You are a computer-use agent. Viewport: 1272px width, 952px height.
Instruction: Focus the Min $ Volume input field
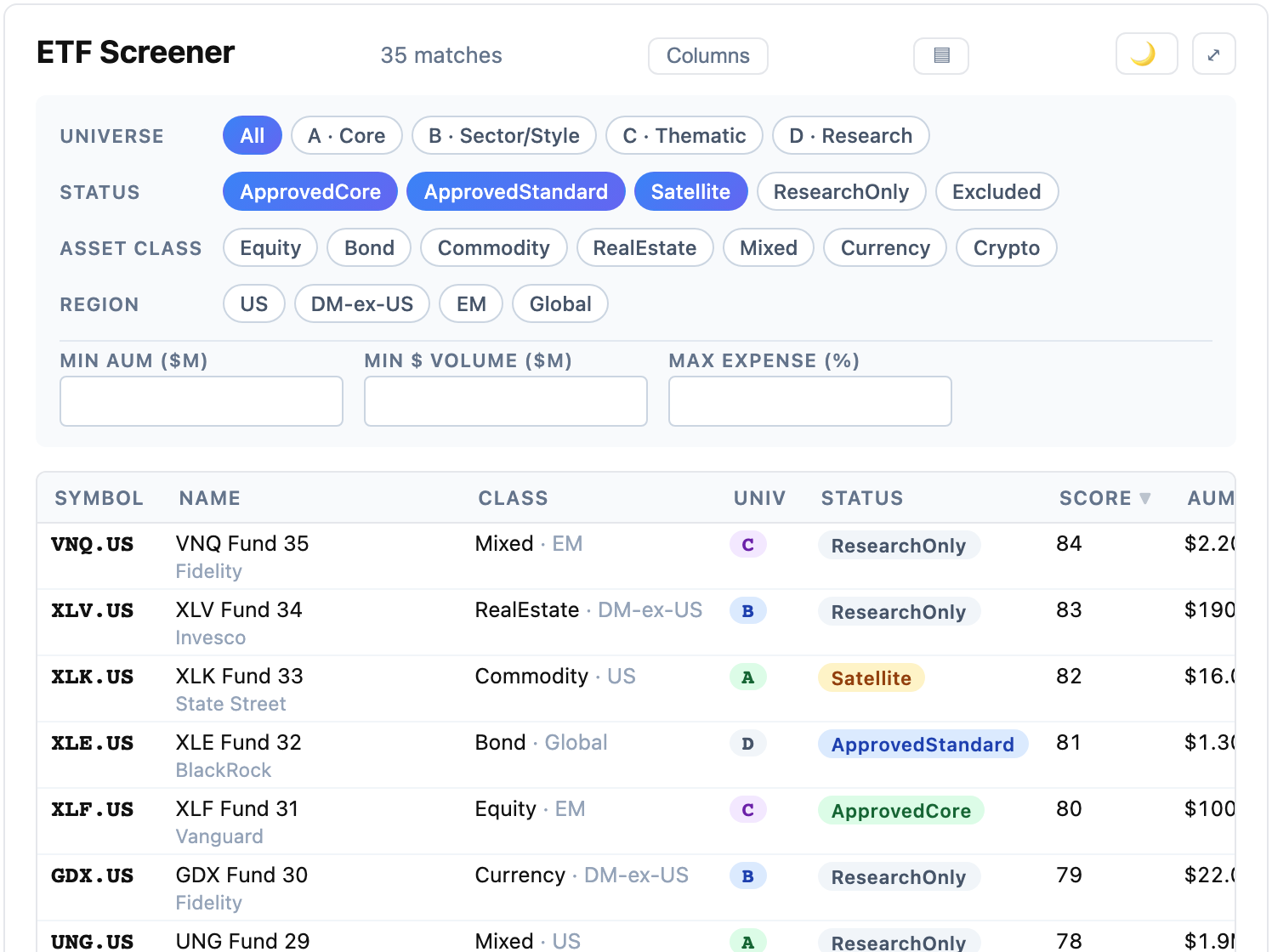click(x=506, y=401)
